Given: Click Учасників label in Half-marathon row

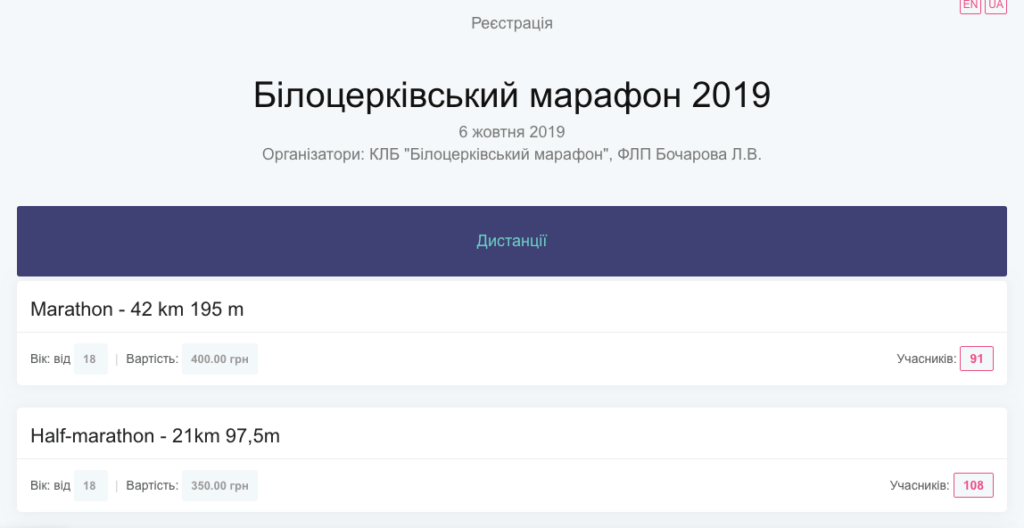Looking at the screenshot, I should coord(919,486).
